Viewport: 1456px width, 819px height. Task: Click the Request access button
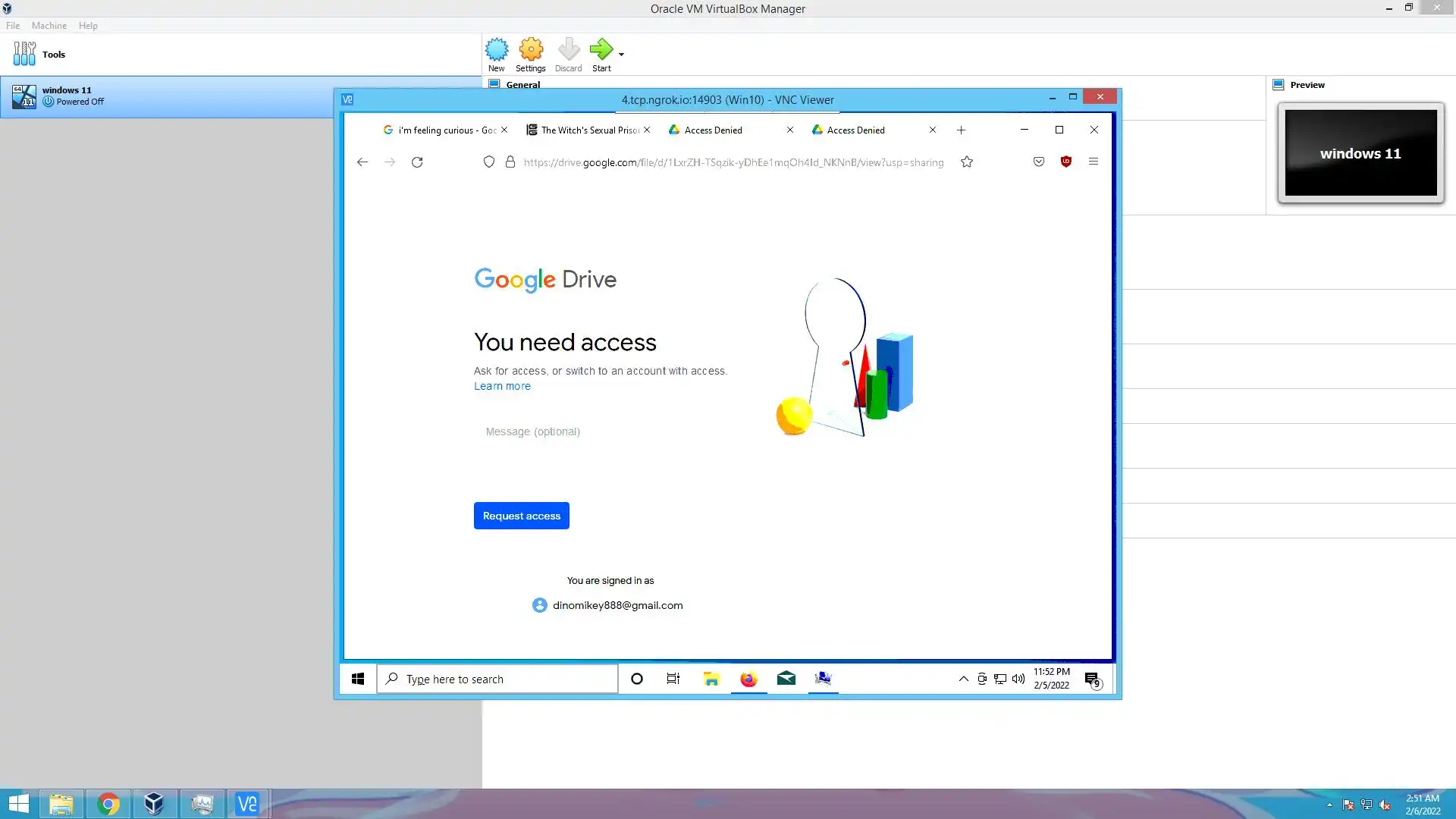521,516
